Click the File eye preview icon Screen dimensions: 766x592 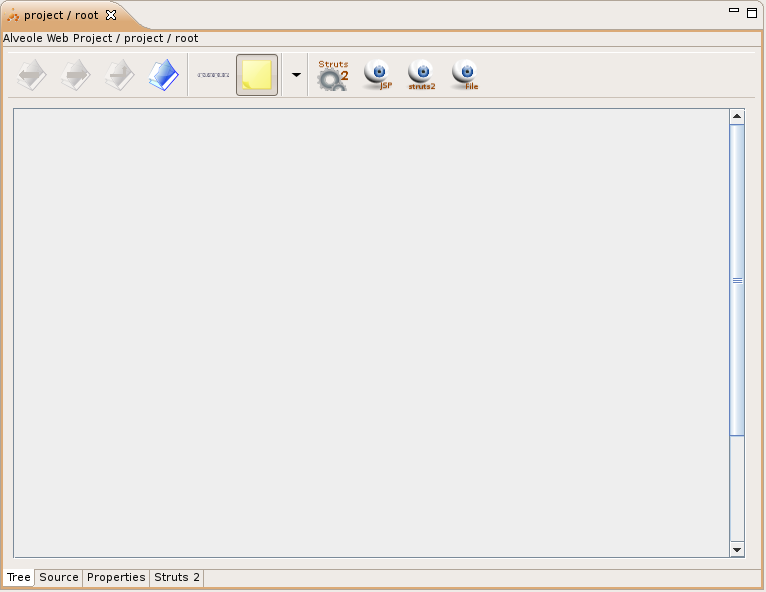coord(465,75)
